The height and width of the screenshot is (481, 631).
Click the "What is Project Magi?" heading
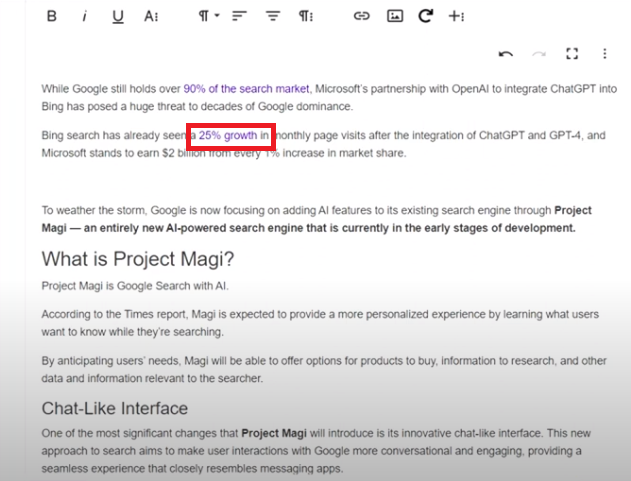coord(137,260)
